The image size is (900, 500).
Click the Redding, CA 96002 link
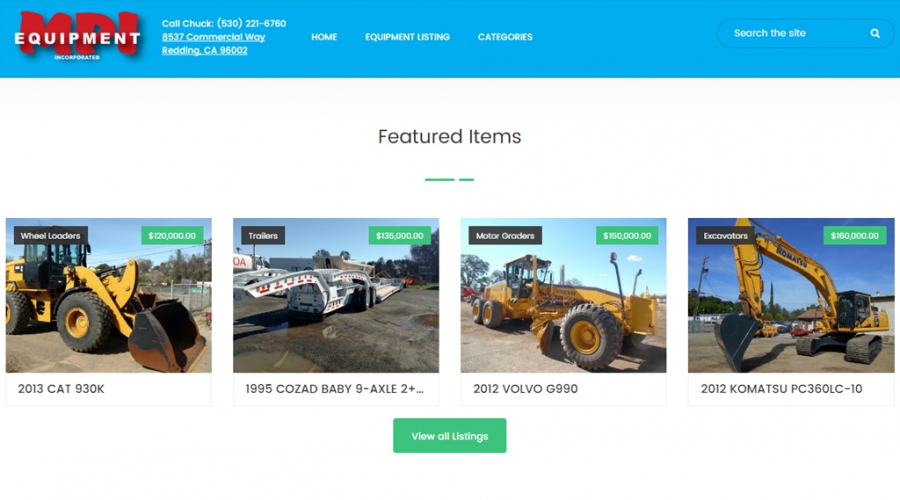coord(204,51)
